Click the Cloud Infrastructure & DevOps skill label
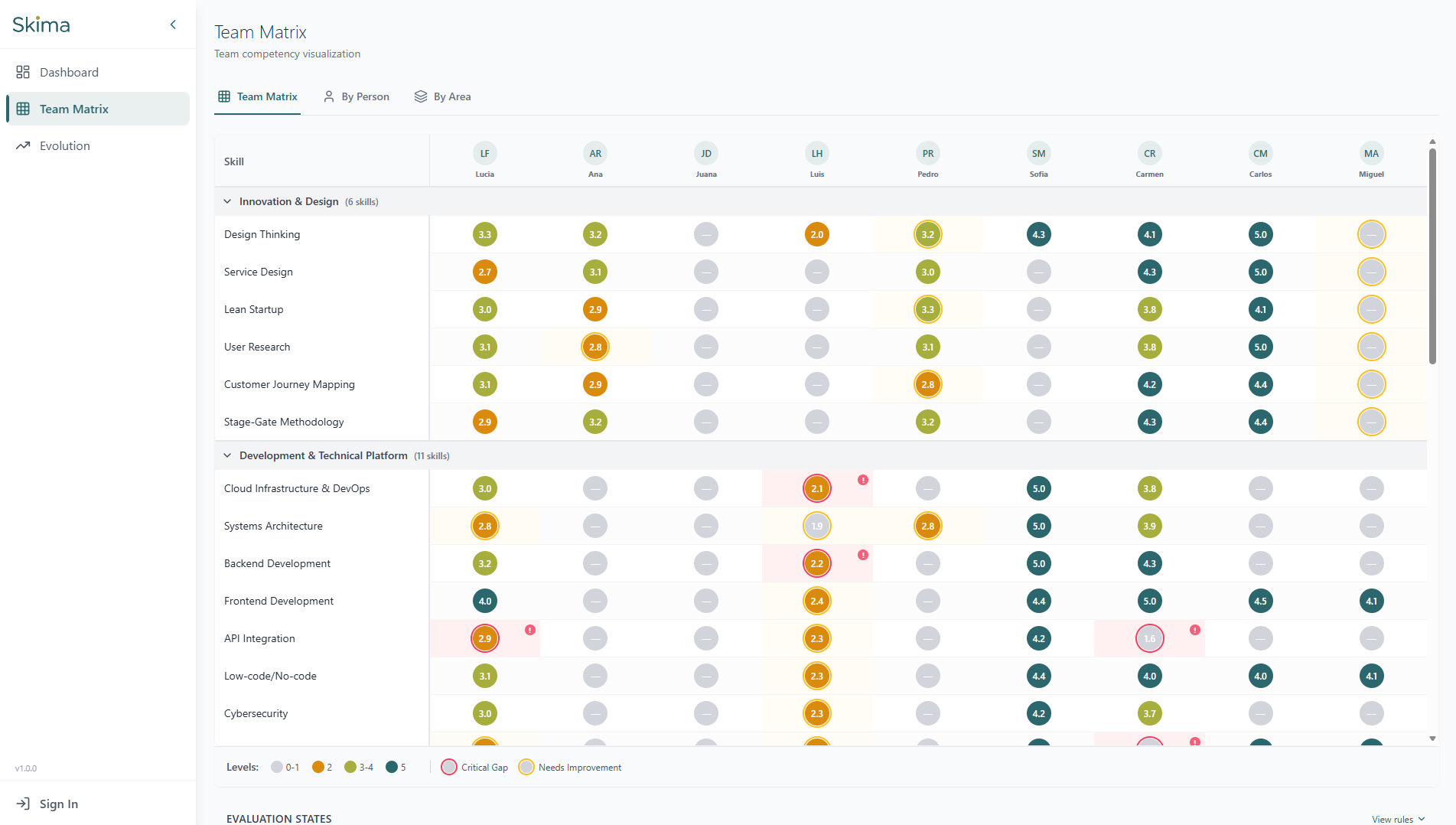 coord(297,488)
